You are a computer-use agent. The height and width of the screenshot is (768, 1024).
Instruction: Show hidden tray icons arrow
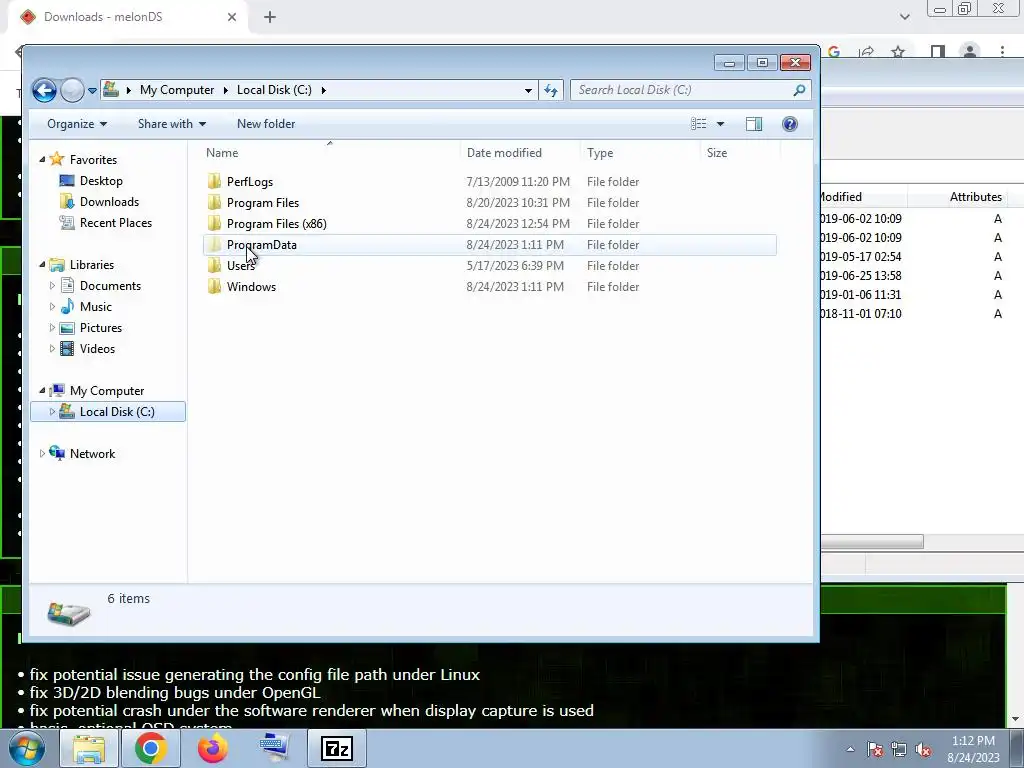850,749
